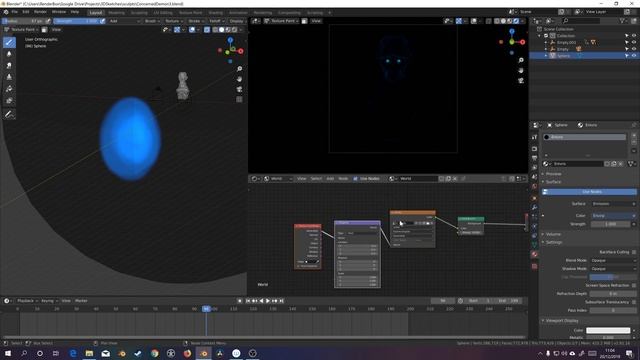
Task: Switch to Shading workspace tab
Action: (x=216, y=13)
